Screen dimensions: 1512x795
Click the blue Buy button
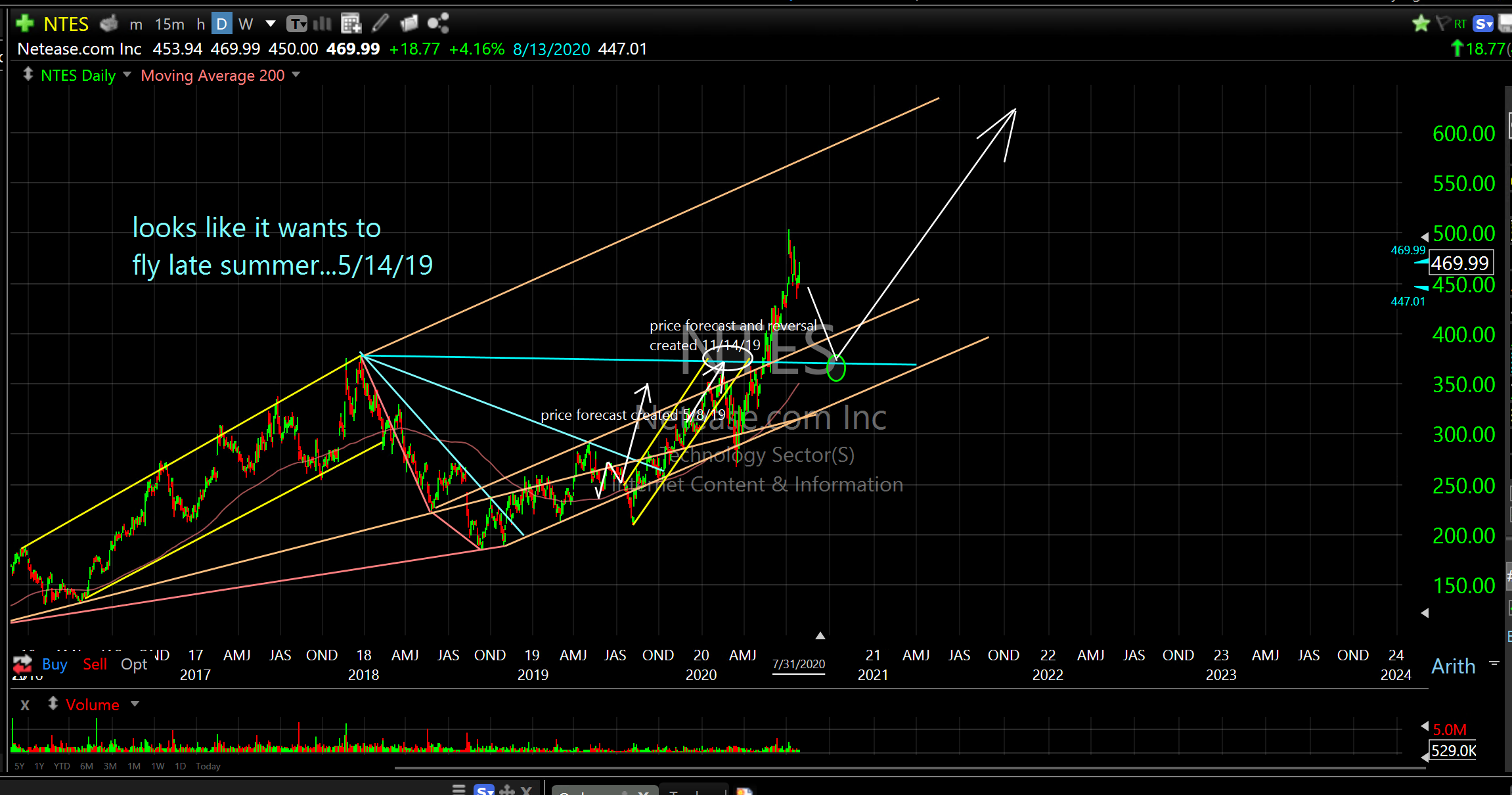point(55,664)
